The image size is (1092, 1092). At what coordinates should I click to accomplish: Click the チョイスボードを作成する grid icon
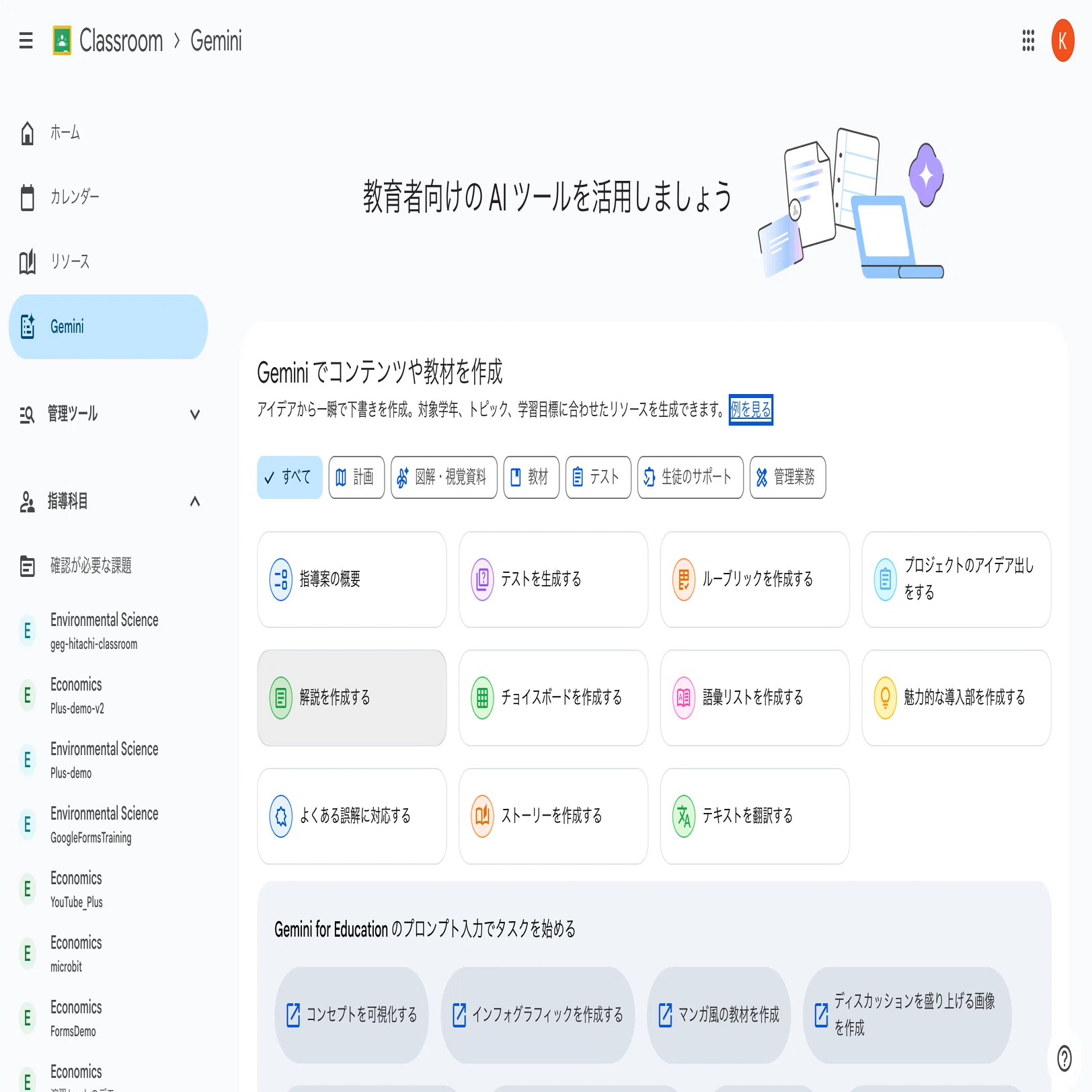click(x=482, y=698)
